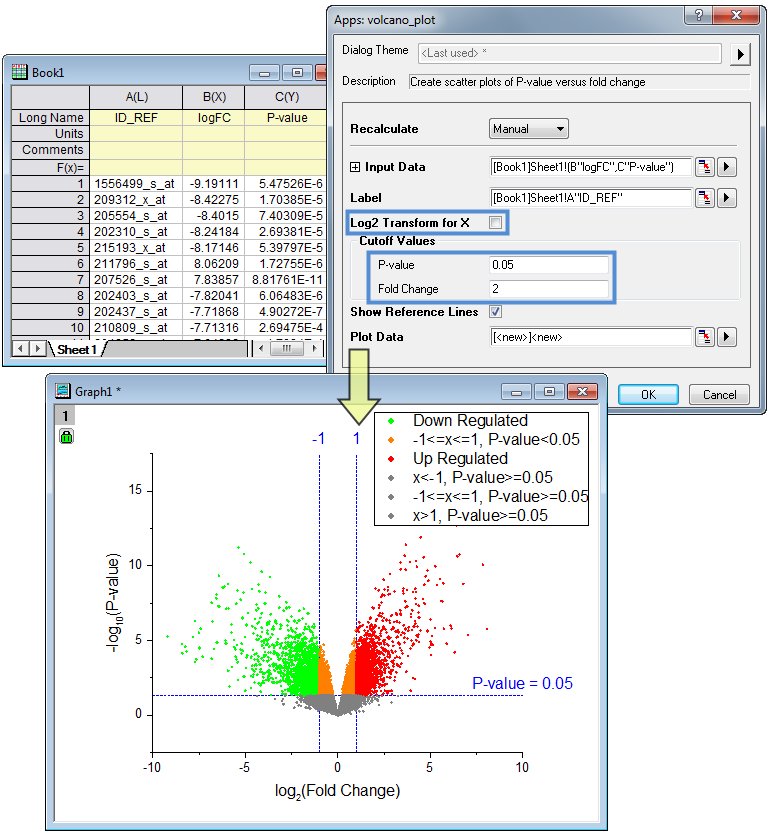Click cell 210809_s_at

point(136,328)
